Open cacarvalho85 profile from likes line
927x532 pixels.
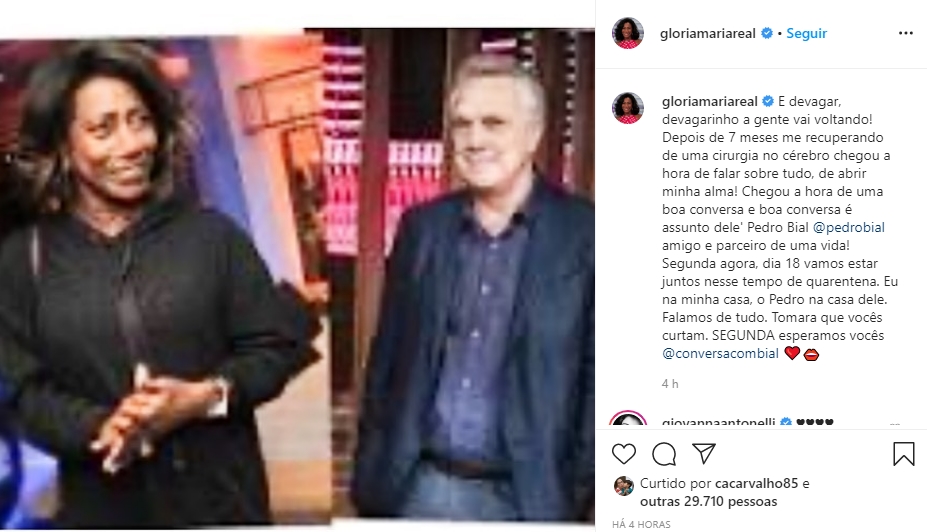757,484
